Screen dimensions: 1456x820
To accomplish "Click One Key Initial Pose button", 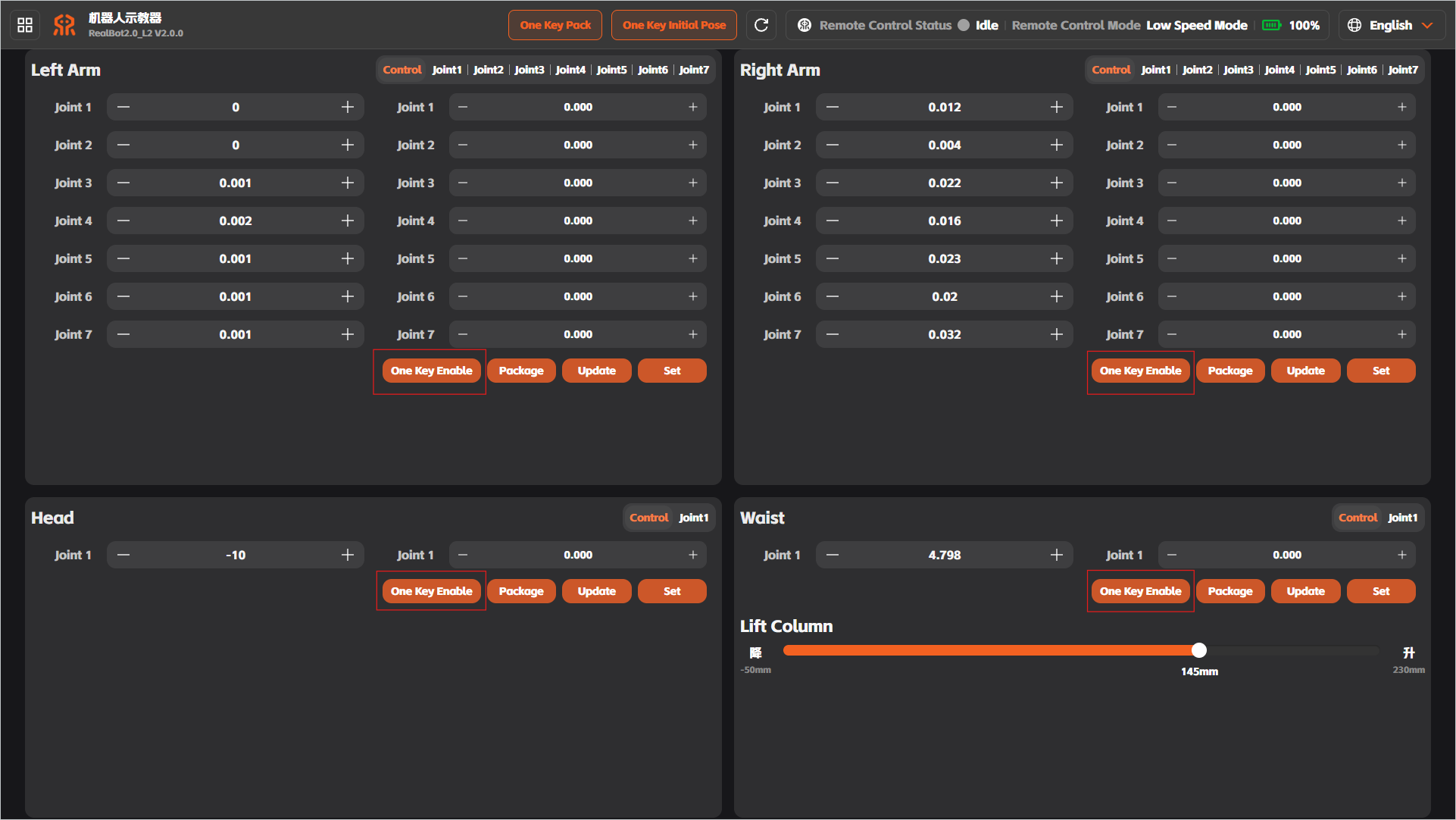I will pyautogui.click(x=674, y=25).
